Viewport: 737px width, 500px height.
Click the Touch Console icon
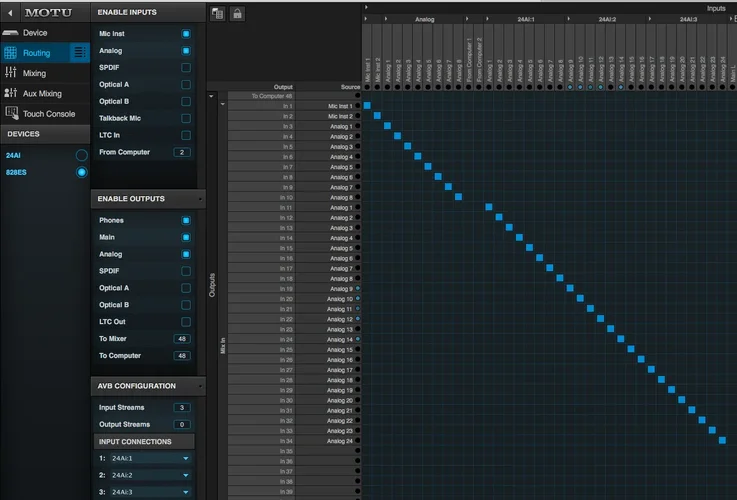click(x=11, y=114)
